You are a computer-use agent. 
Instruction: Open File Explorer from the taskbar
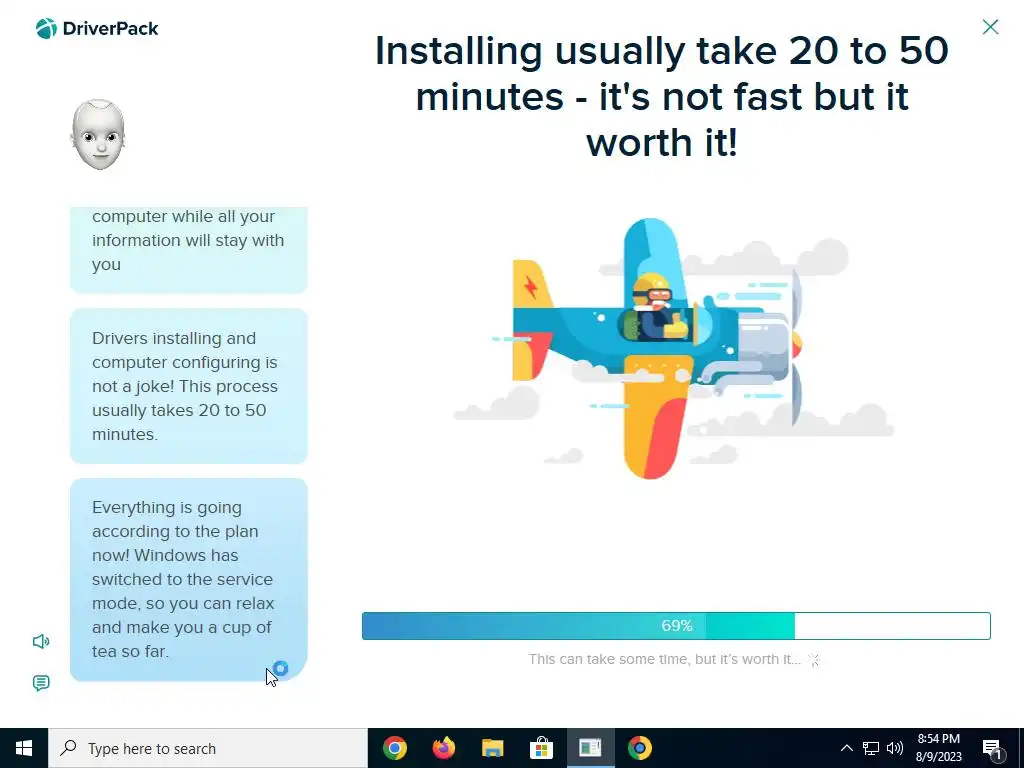pyautogui.click(x=492, y=748)
